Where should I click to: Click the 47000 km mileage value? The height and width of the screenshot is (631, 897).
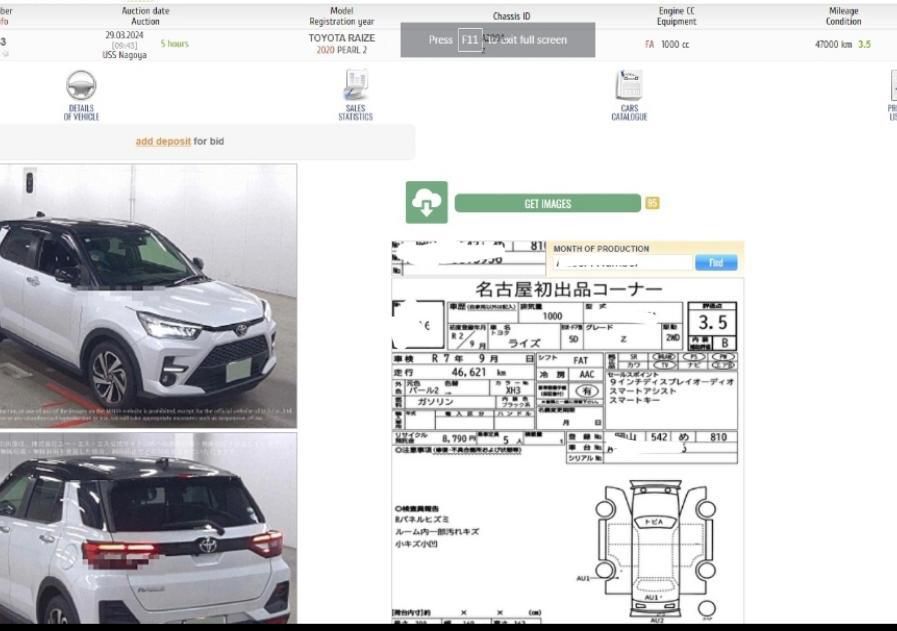834,44
